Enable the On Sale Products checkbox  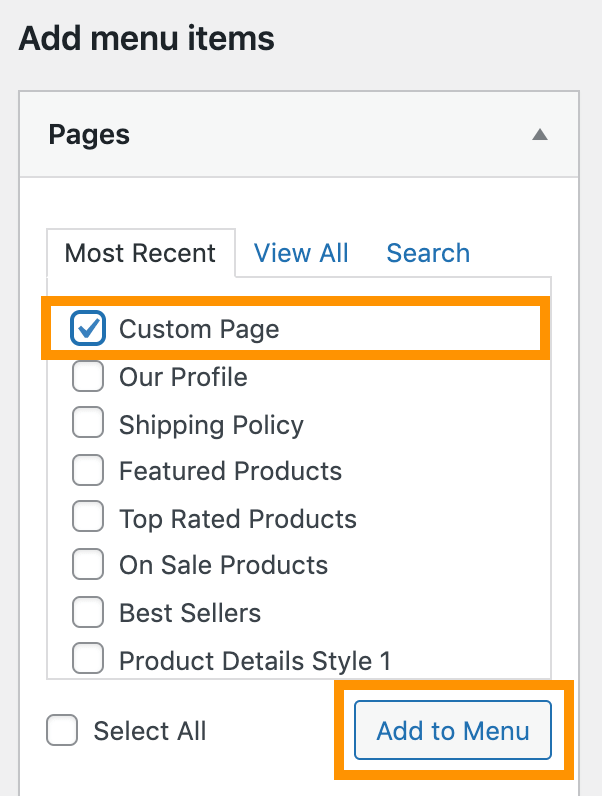[88, 563]
